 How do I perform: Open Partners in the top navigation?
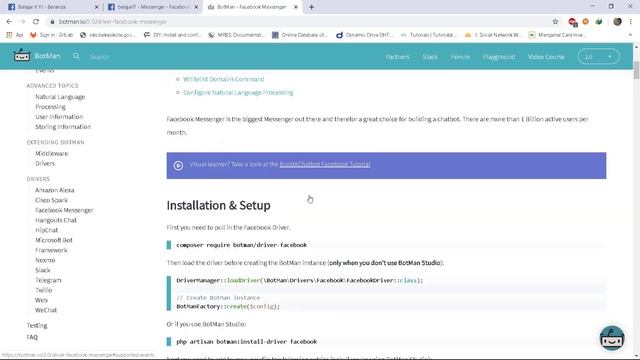(397, 57)
